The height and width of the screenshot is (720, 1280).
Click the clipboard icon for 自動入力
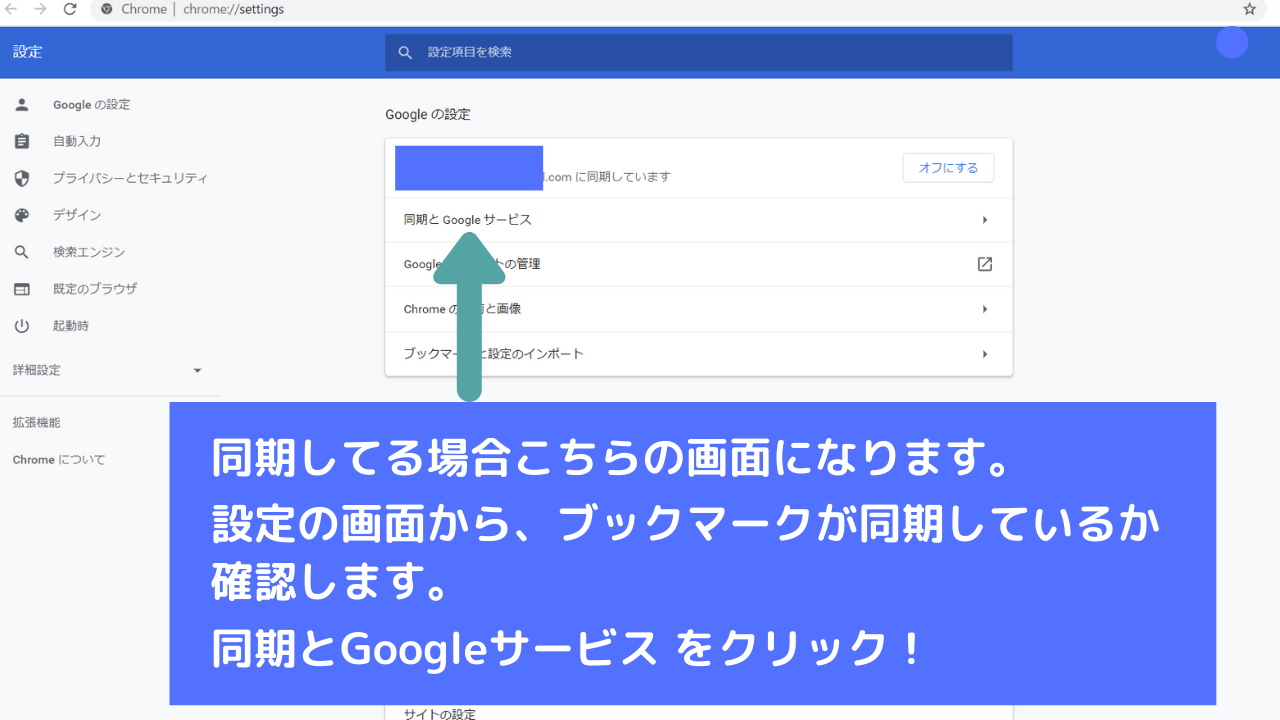[x=22, y=142]
